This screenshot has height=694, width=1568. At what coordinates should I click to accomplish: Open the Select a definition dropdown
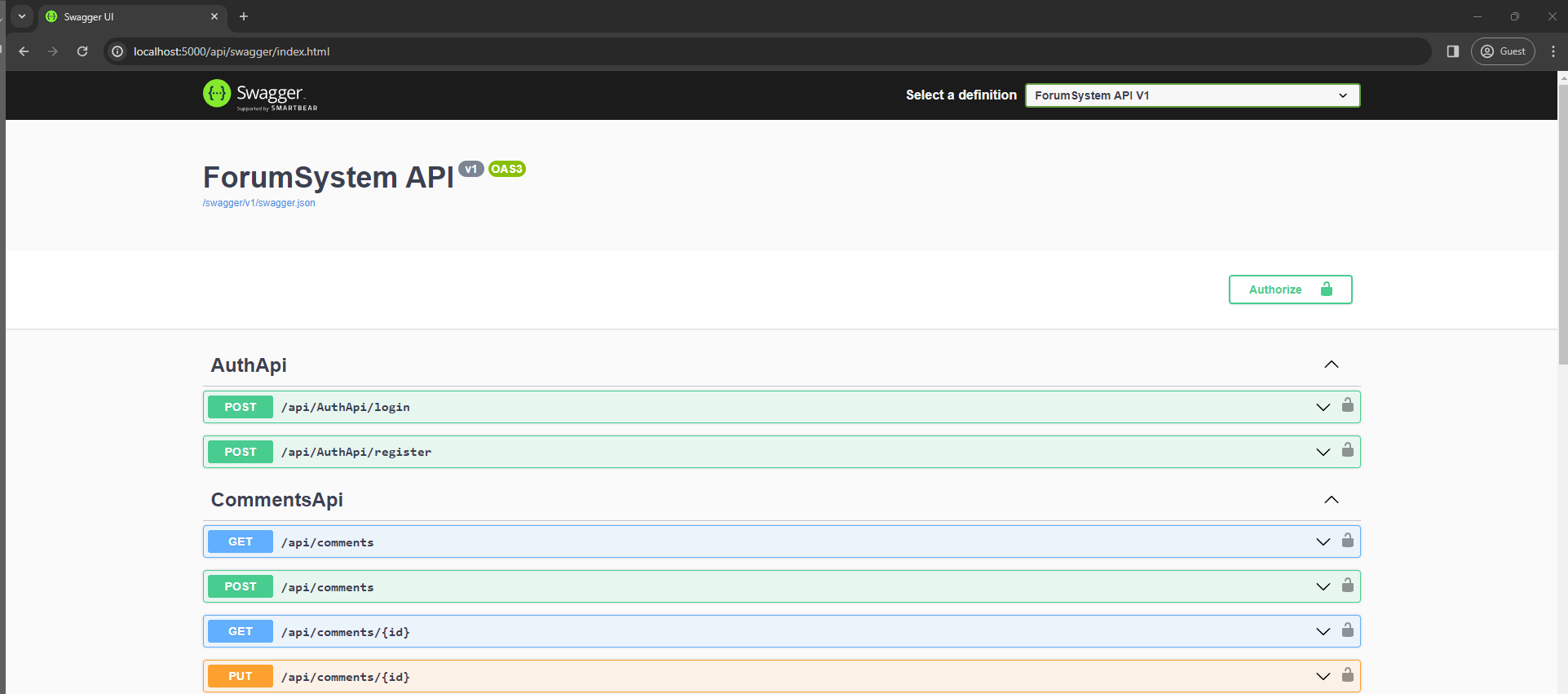pos(1192,95)
